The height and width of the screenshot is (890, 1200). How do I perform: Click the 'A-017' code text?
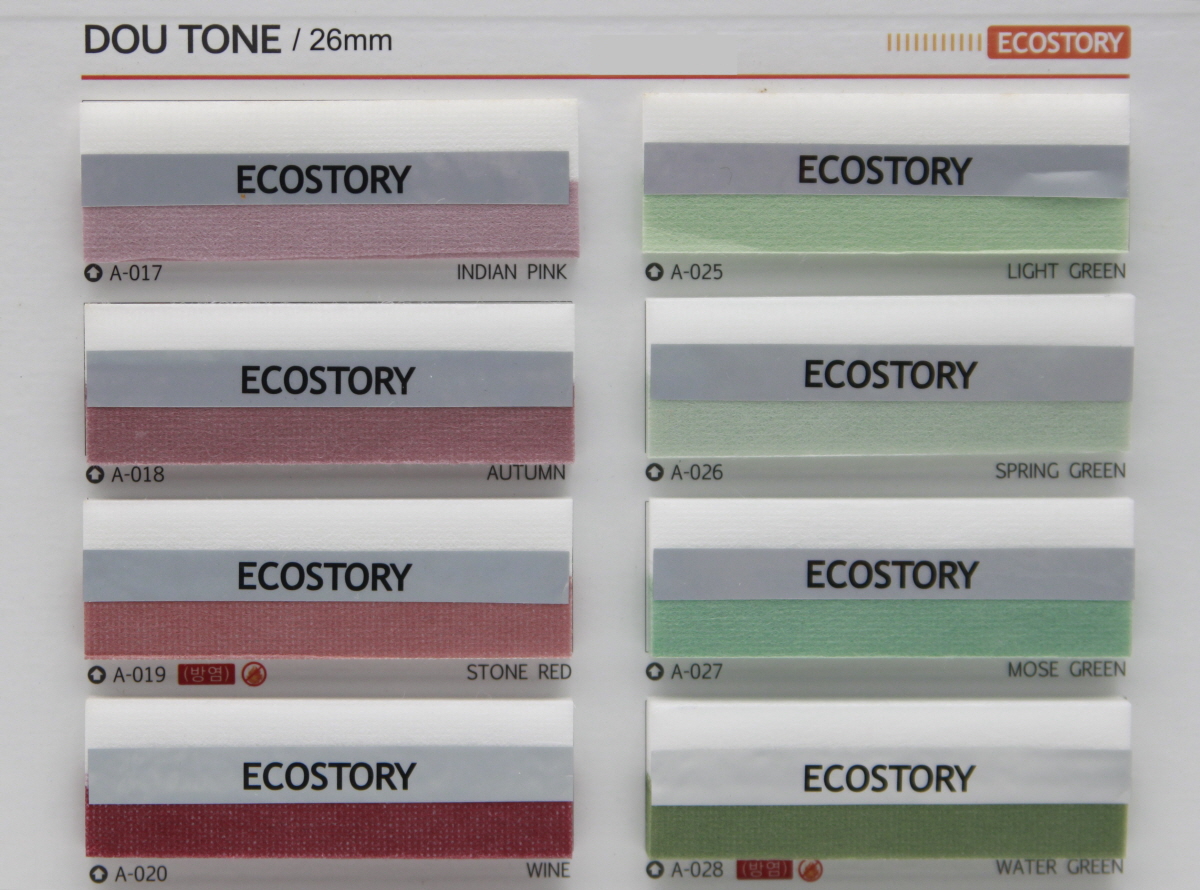(136, 273)
